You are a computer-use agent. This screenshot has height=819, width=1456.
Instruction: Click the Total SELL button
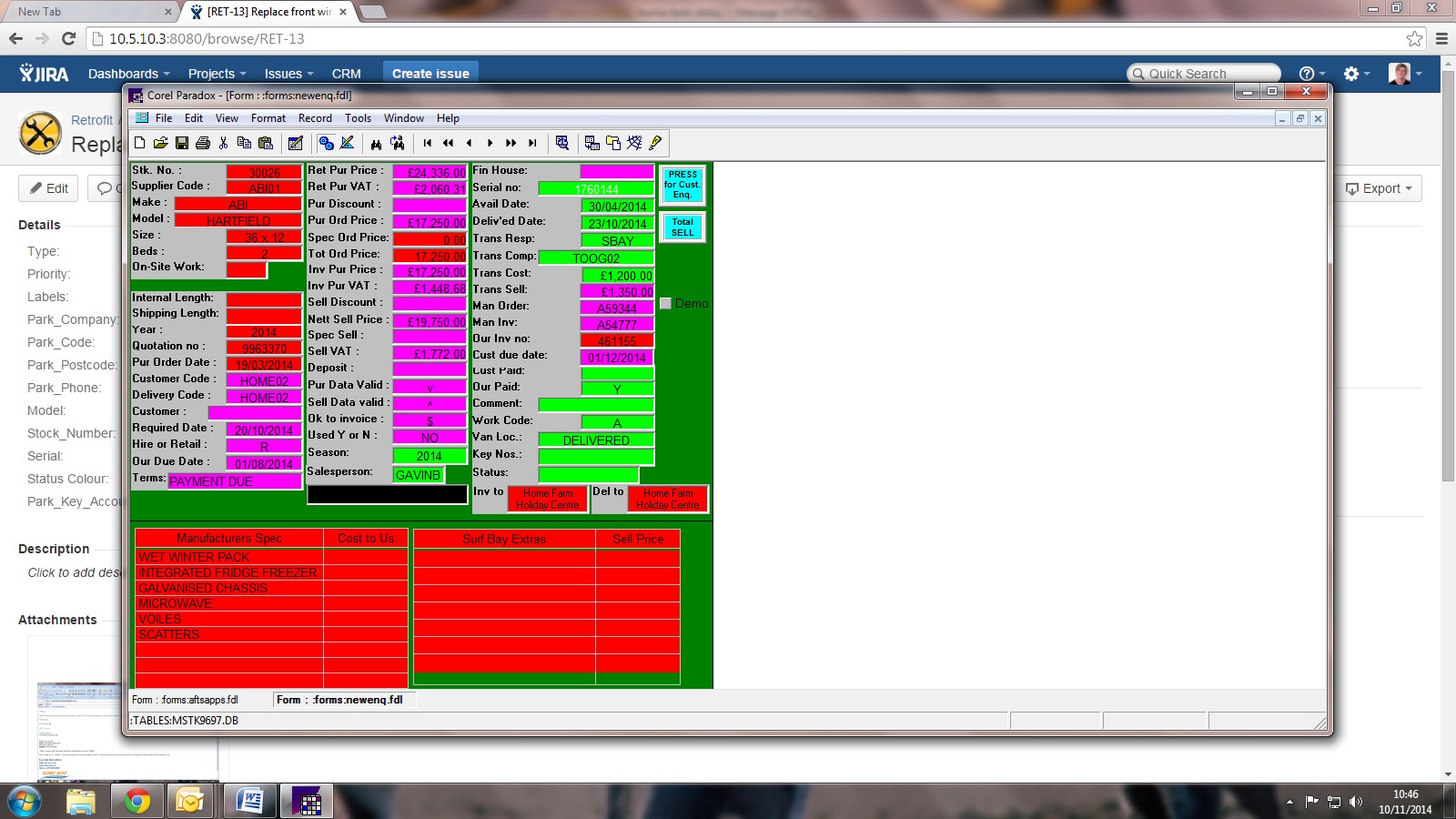pos(682,227)
